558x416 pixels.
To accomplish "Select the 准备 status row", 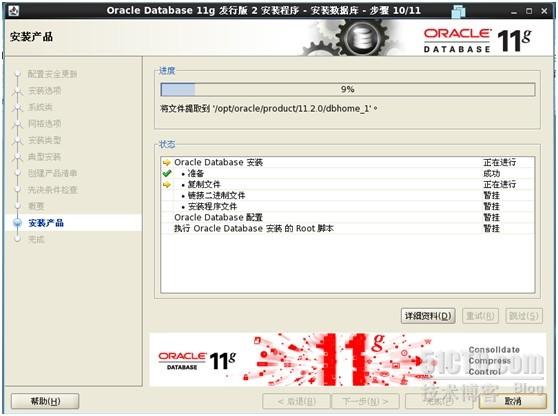I will pos(348,173).
